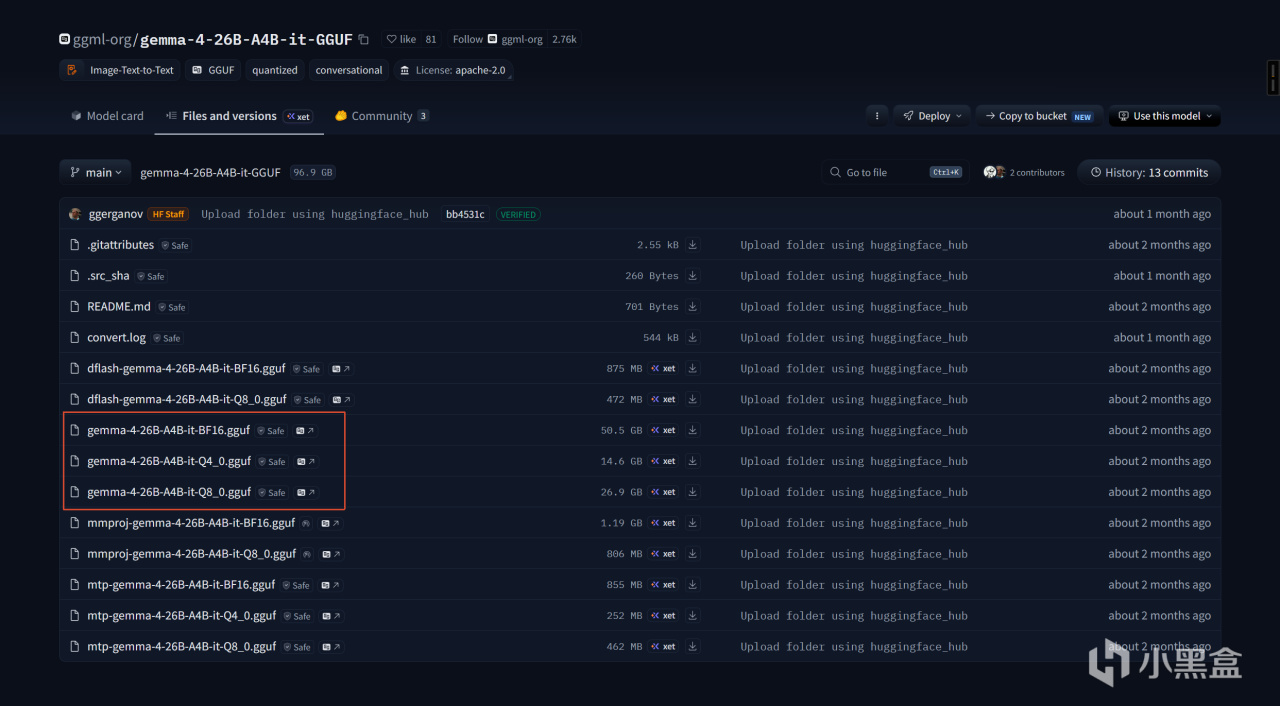Open commit message on convert.log row
Image resolution: width=1280 pixels, height=706 pixels.
pos(854,338)
